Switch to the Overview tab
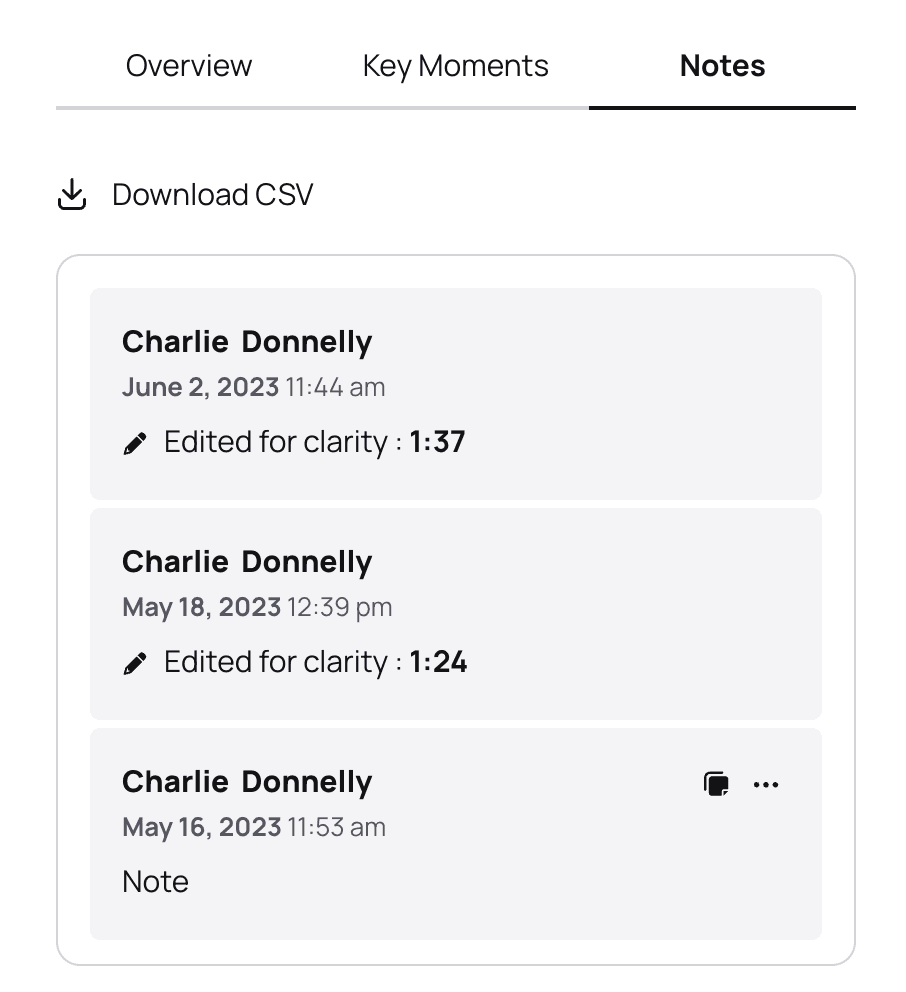 pyautogui.click(x=189, y=66)
